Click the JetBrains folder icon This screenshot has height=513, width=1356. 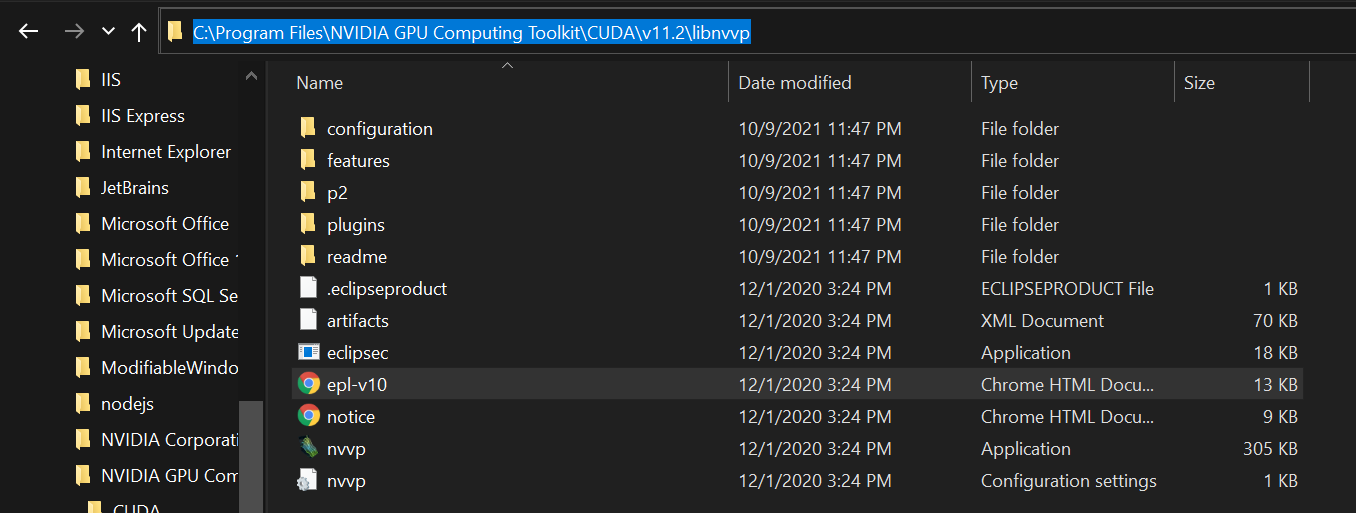click(83, 188)
